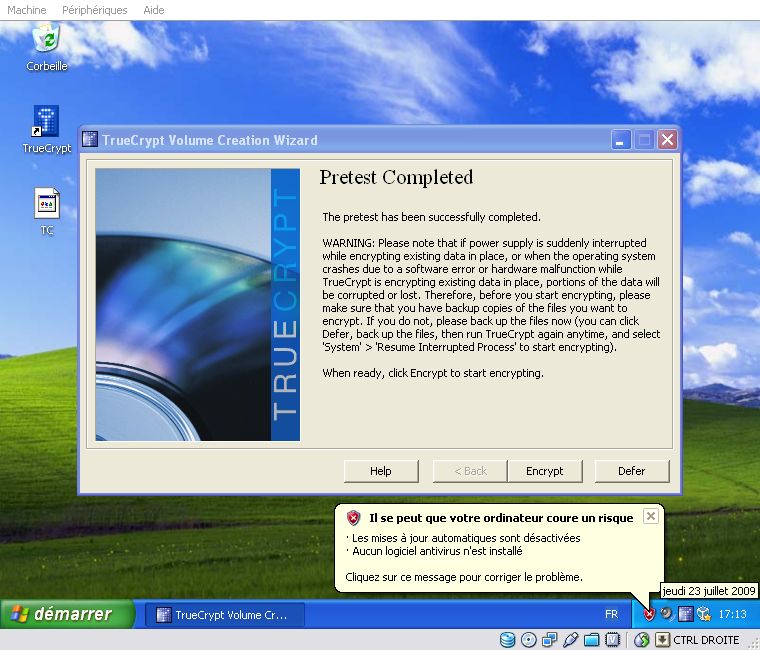Click 'Cliquez sur ce message' balloon text
The width and height of the screenshot is (760, 650).
point(464,577)
